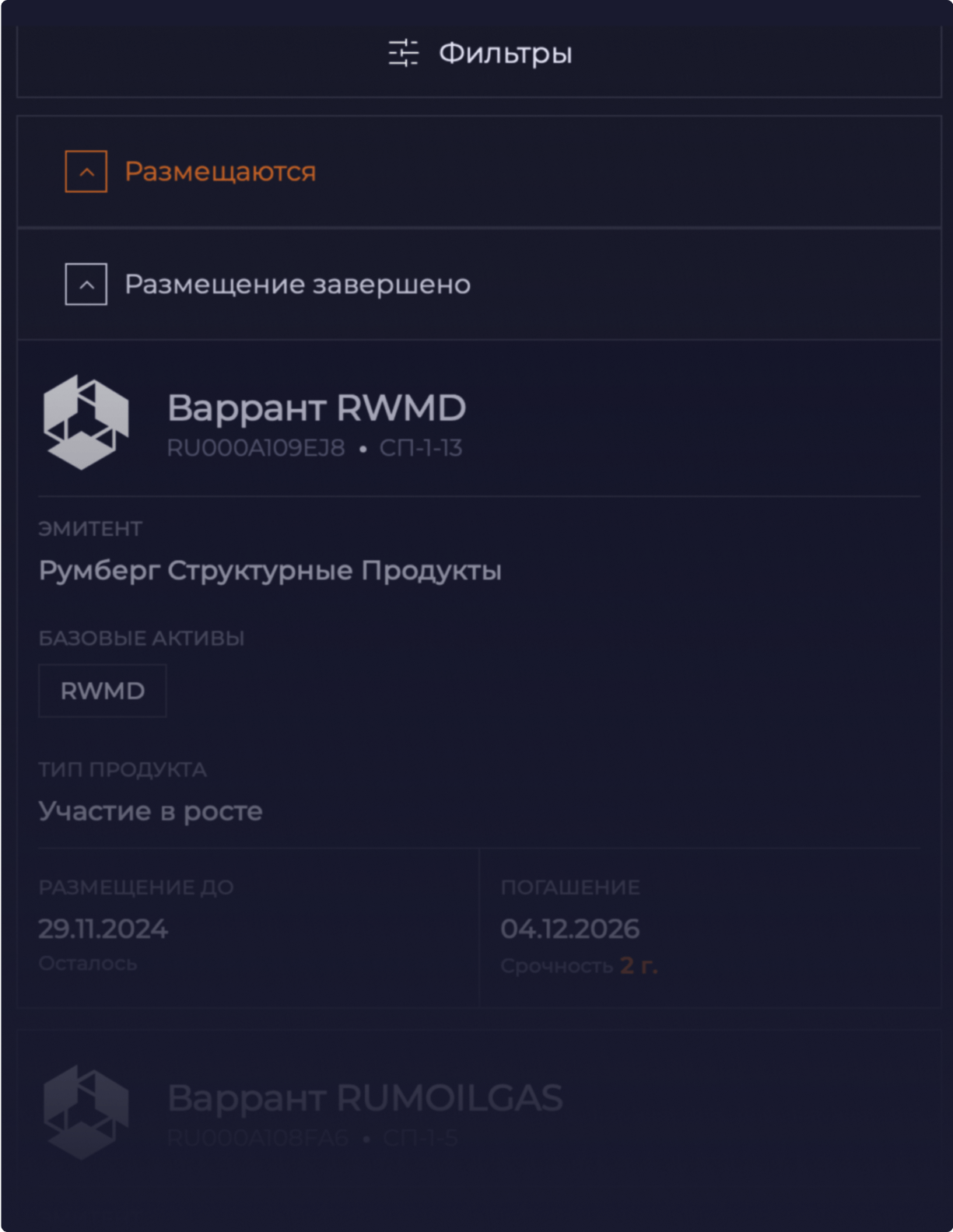Click product type Участие в росте
The width and height of the screenshot is (953, 1232).
[150, 811]
